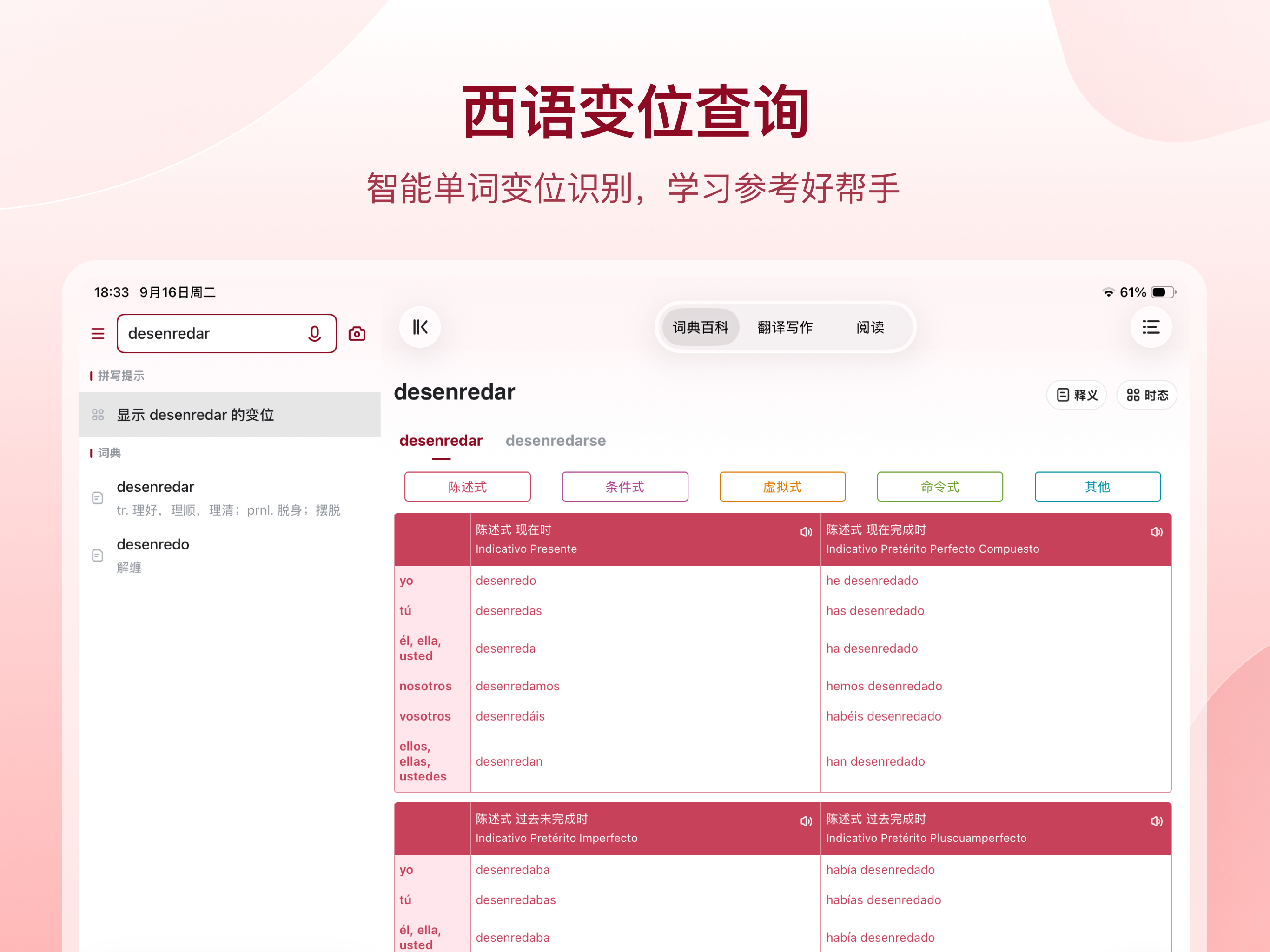Play audio for Indicativo Pretérito Pluscuamperfecto
Viewport: 1270px width, 952px height.
[x=1157, y=822]
